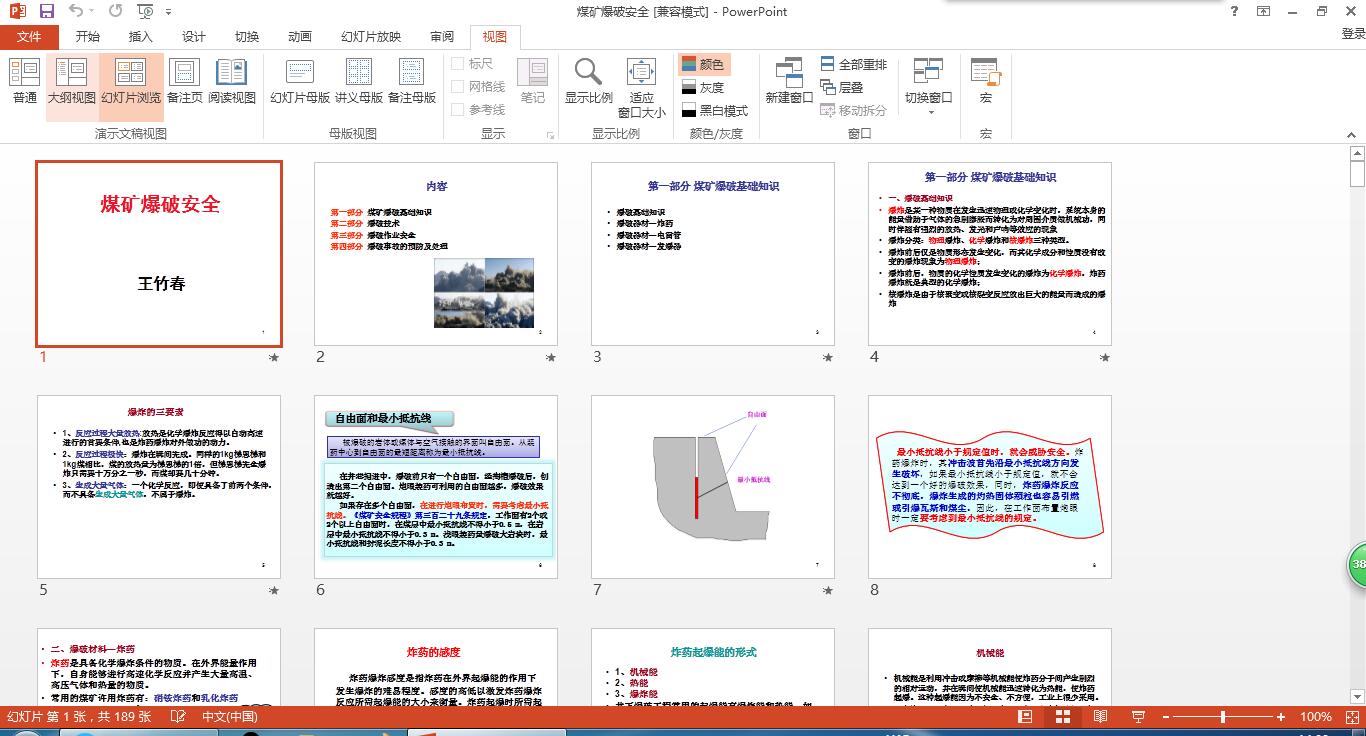
Task: Select slide 7 thumbnail with diagram
Action: (x=713, y=487)
